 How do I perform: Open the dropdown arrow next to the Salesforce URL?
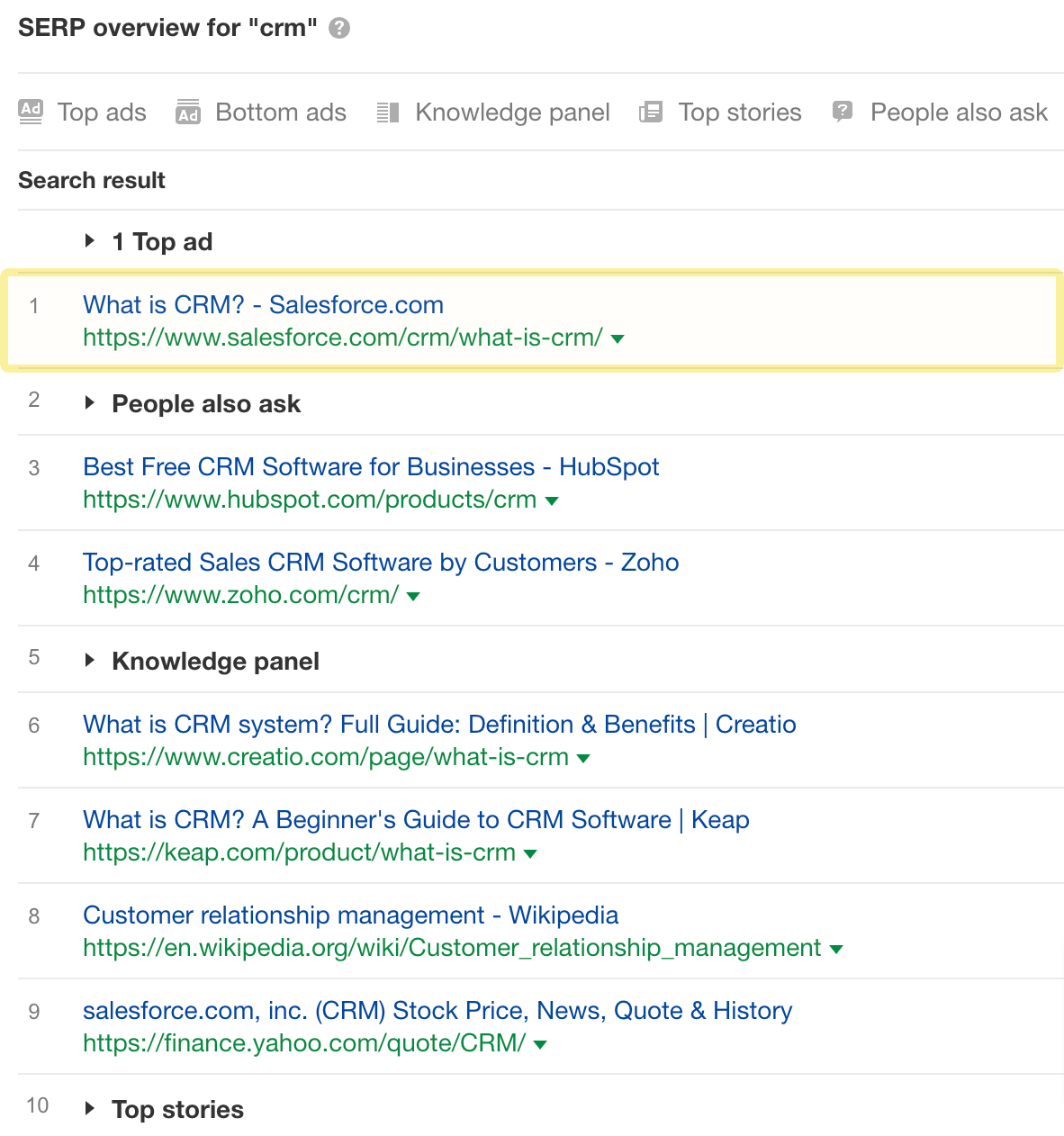click(x=618, y=339)
